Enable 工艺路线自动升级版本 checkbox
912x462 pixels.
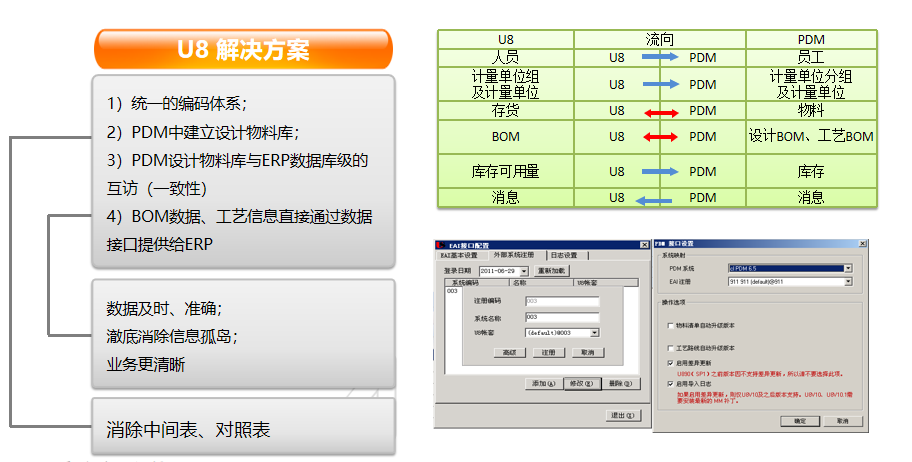[671, 348]
